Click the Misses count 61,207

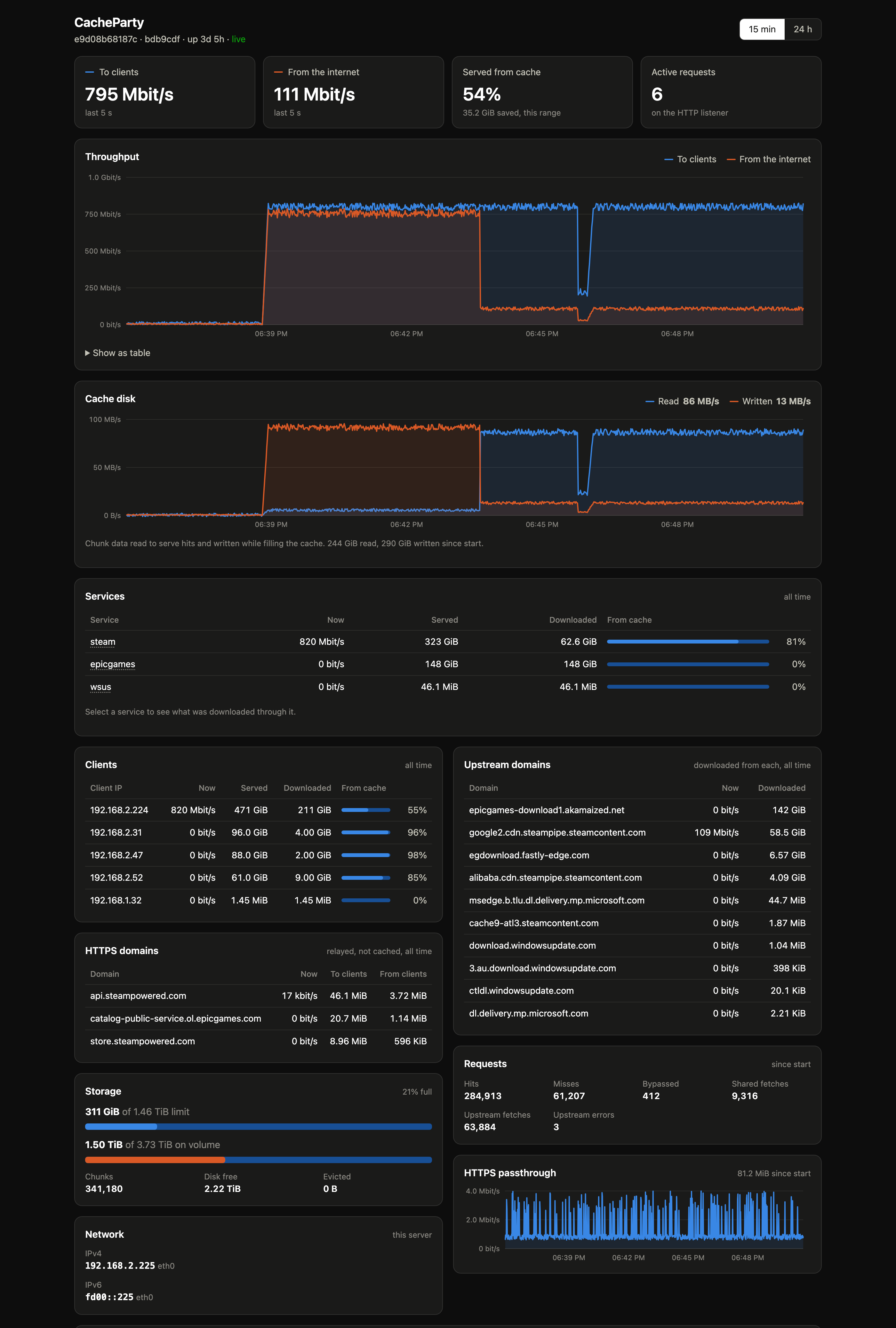tap(569, 1096)
